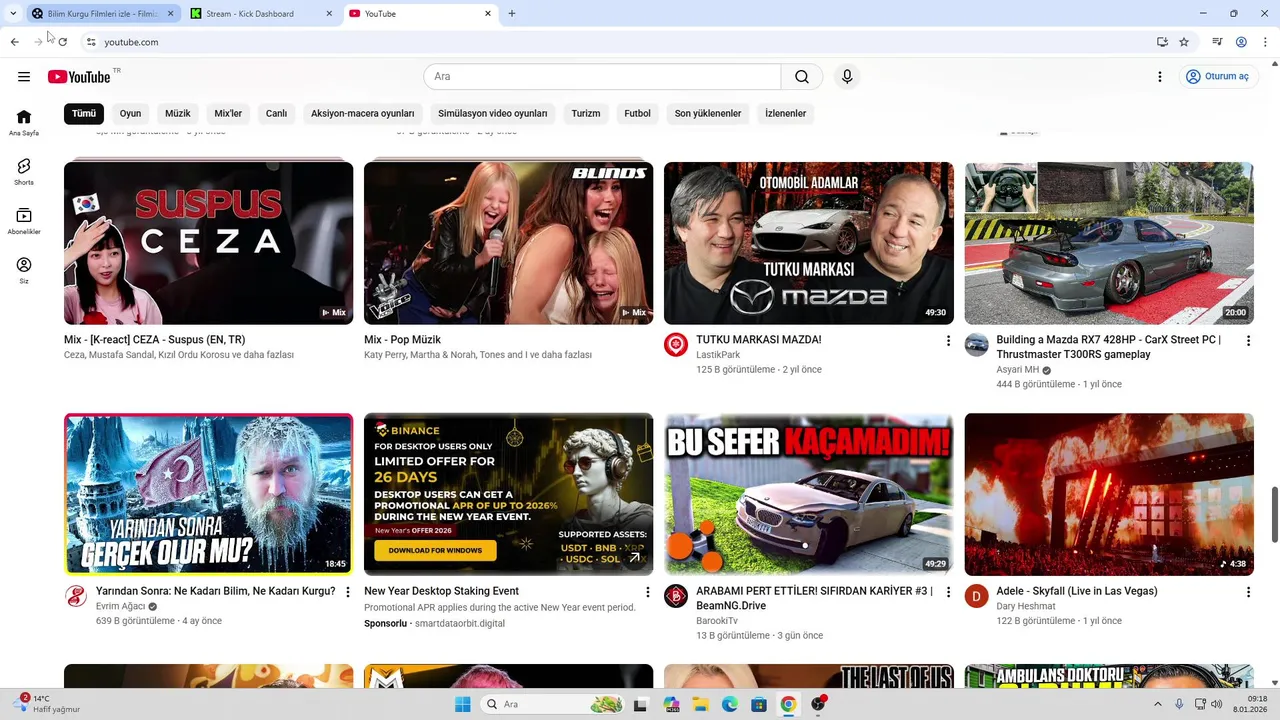
Task: Click the page vertical scrollbar thumb
Action: pos(1274,515)
